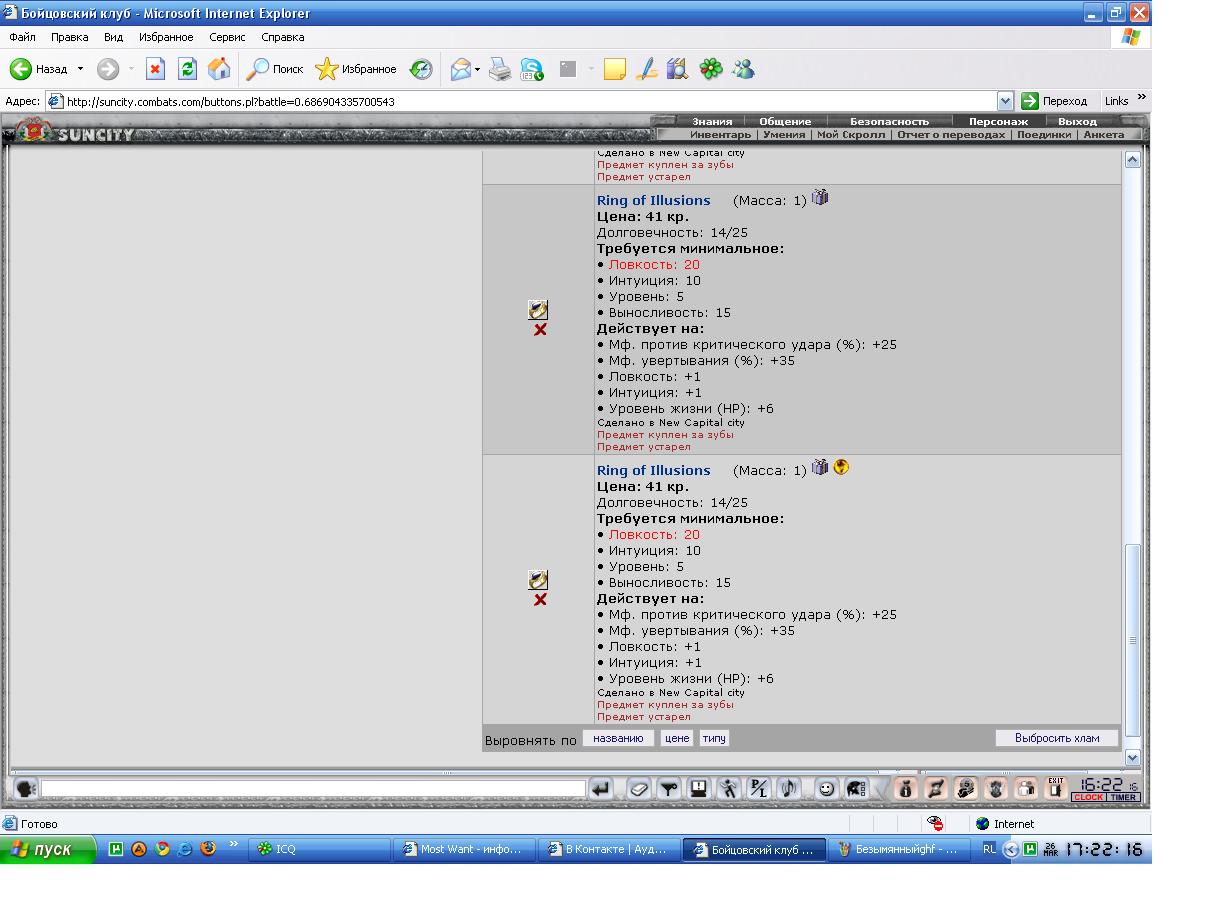This screenshot has width=1229, height=922.
Task: Expand the address bar URL dropdown
Action: click(x=1006, y=101)
